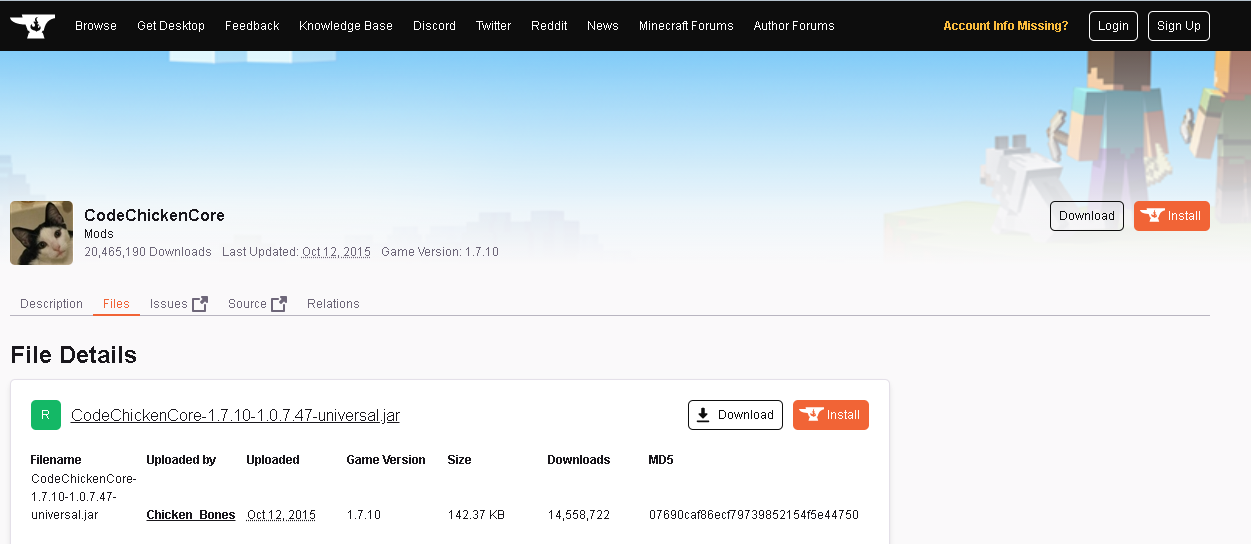Click the file size 142.37 KB
This screenshot has width=1251, height=544.
tap(476, 515)
